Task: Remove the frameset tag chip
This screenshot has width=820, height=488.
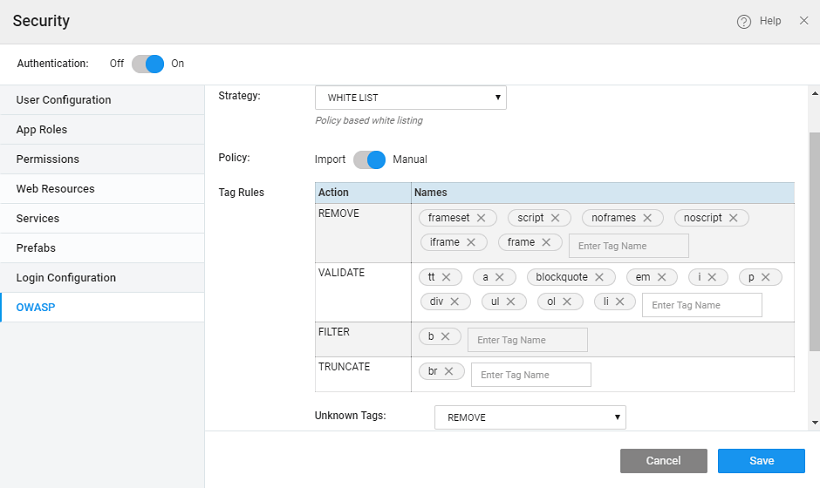Action: coord(481,218)
